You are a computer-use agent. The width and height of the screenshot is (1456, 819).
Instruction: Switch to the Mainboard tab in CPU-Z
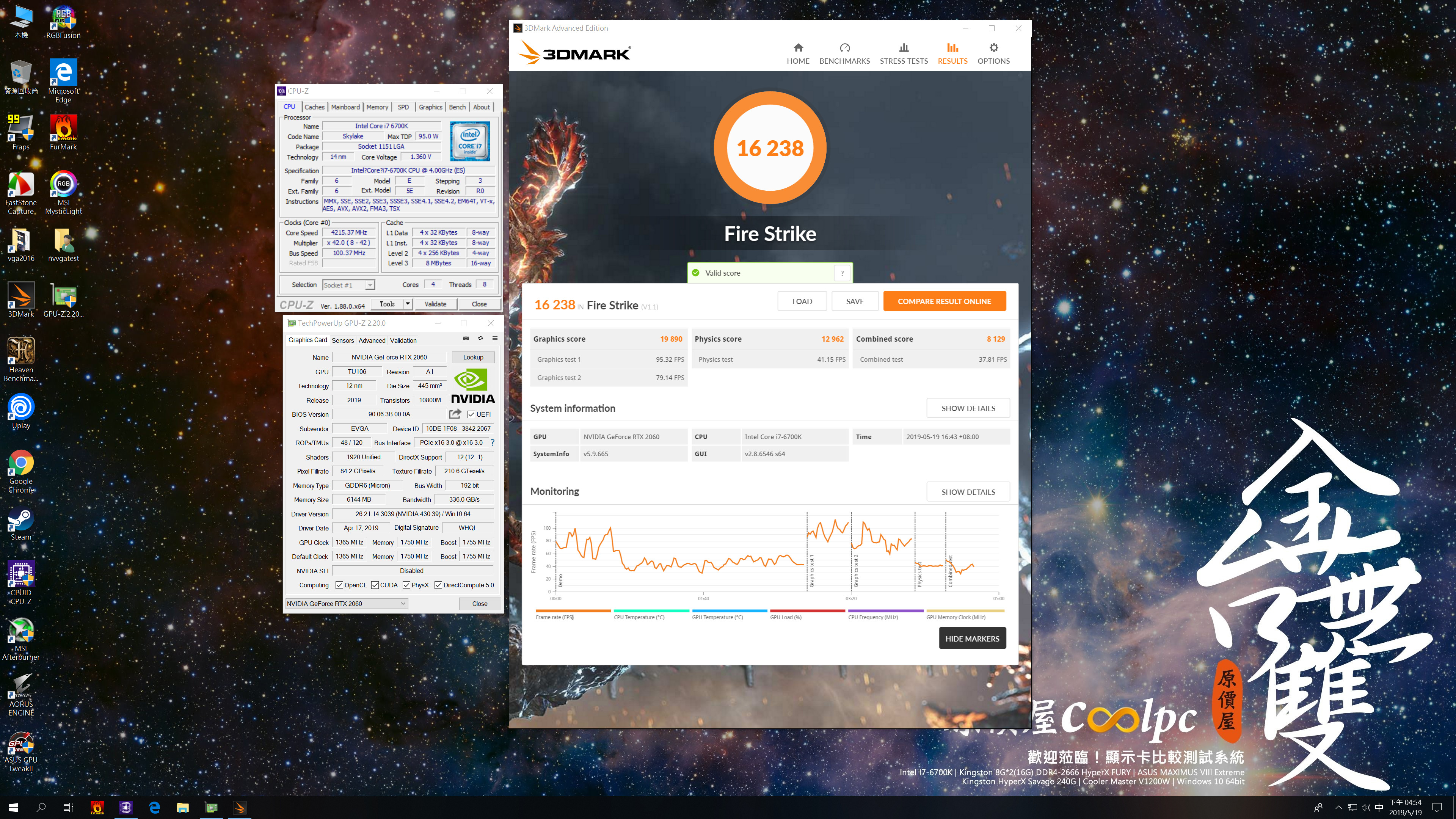click(x=345, y=107)
